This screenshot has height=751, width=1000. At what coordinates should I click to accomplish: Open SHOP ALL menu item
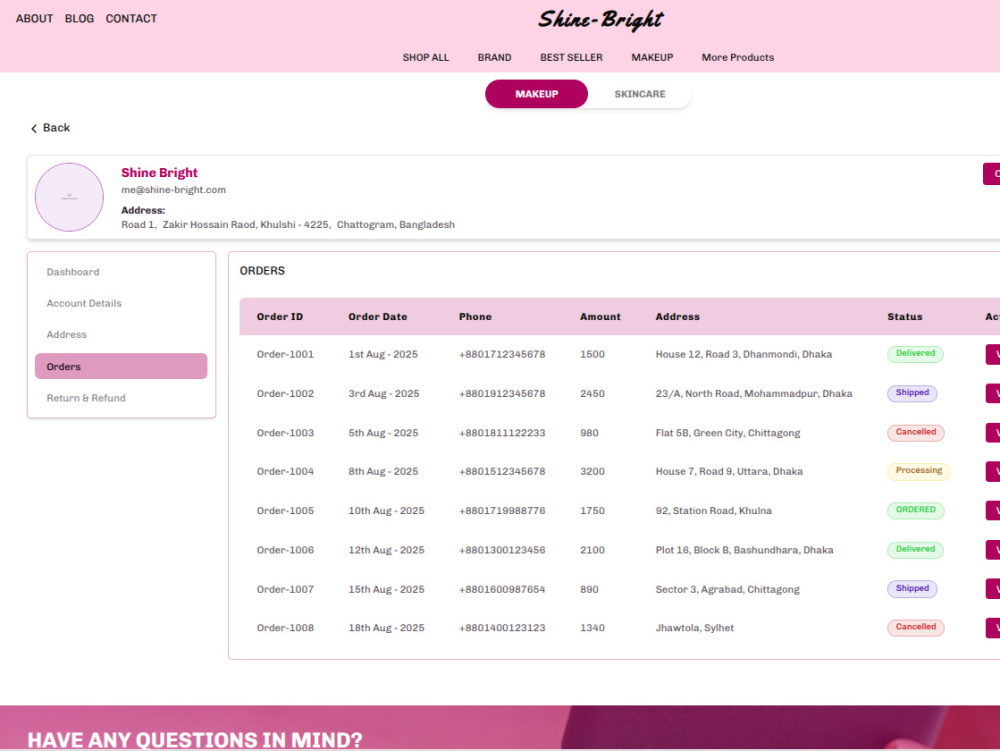[425, 57]
